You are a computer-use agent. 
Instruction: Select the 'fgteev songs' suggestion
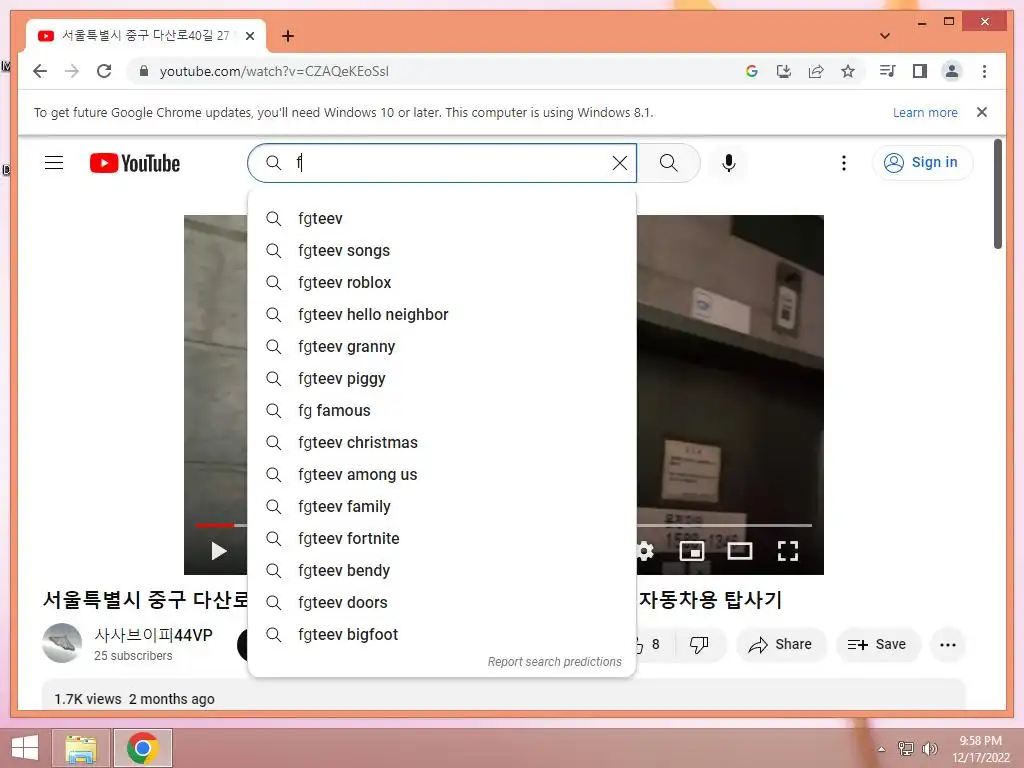point(441,250)
